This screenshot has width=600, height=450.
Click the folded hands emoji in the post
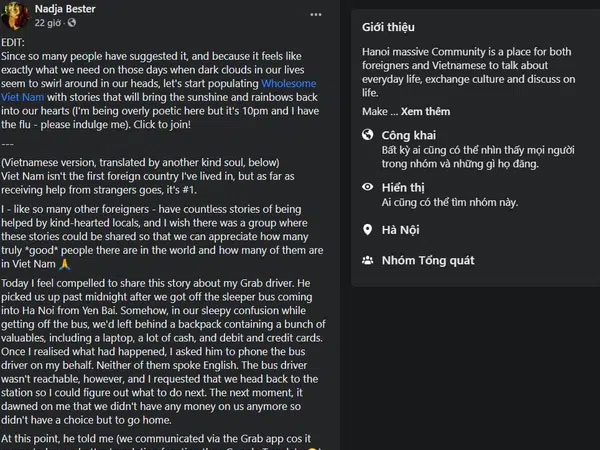click(65, 264)
